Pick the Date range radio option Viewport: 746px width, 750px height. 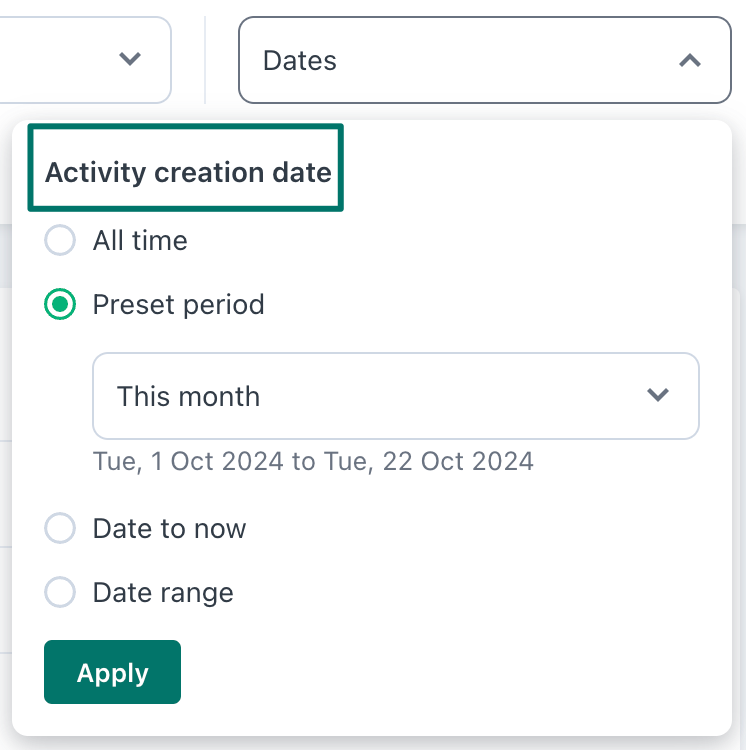pyautogui.click(x=60, y=592)
